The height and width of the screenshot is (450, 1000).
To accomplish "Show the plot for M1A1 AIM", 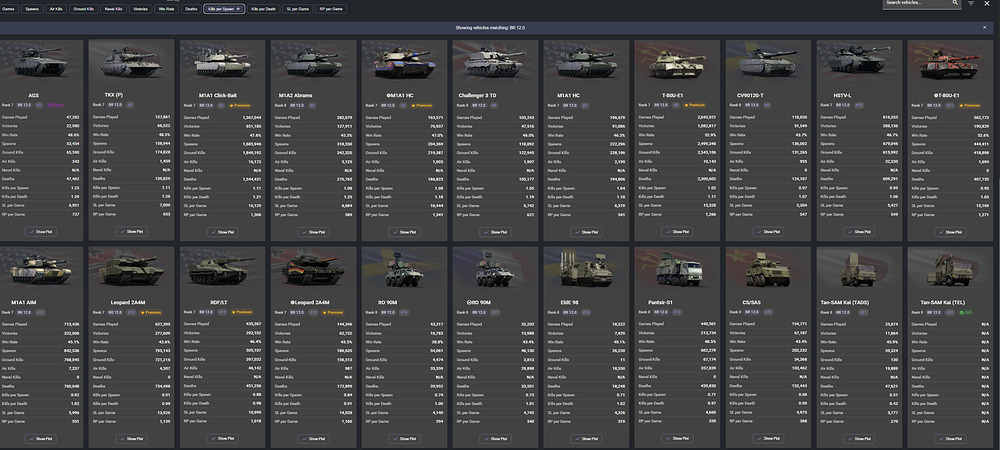I will pyautogui.click(x=40, y=439).
